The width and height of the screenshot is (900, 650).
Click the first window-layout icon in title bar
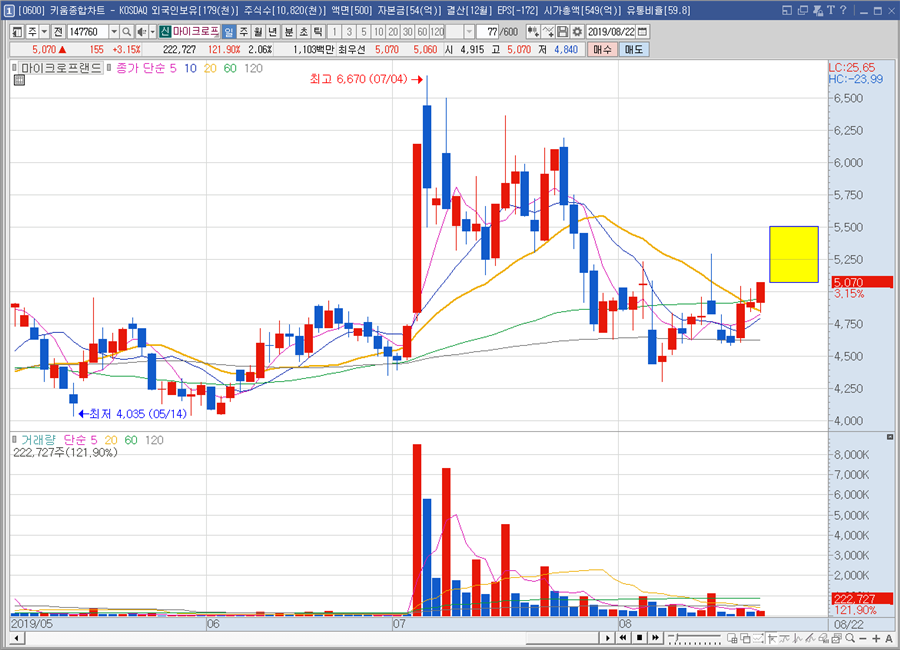tap(788, 10)
